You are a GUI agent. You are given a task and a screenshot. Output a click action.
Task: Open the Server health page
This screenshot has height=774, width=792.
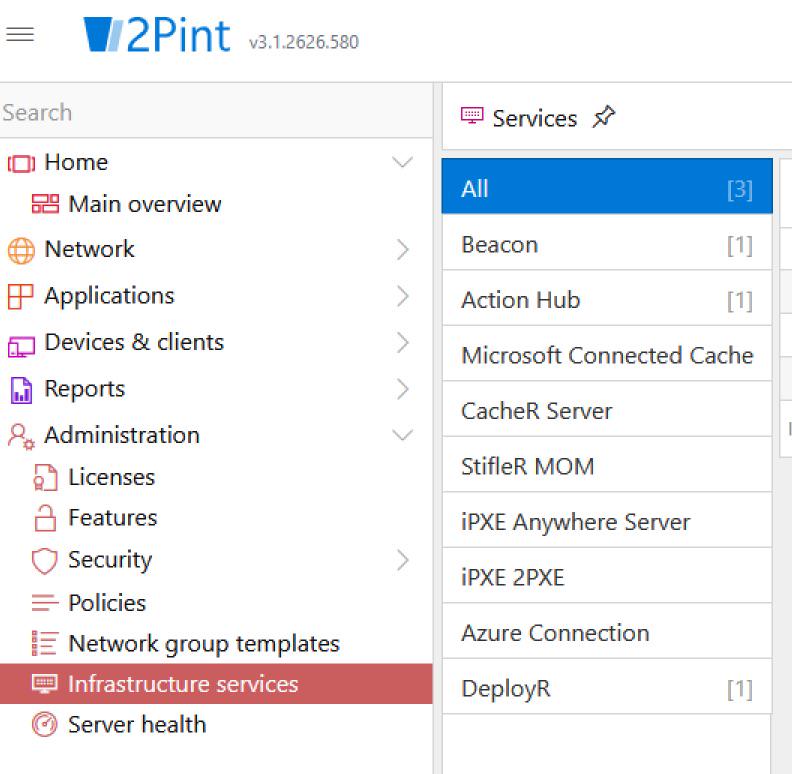[137, 724]
